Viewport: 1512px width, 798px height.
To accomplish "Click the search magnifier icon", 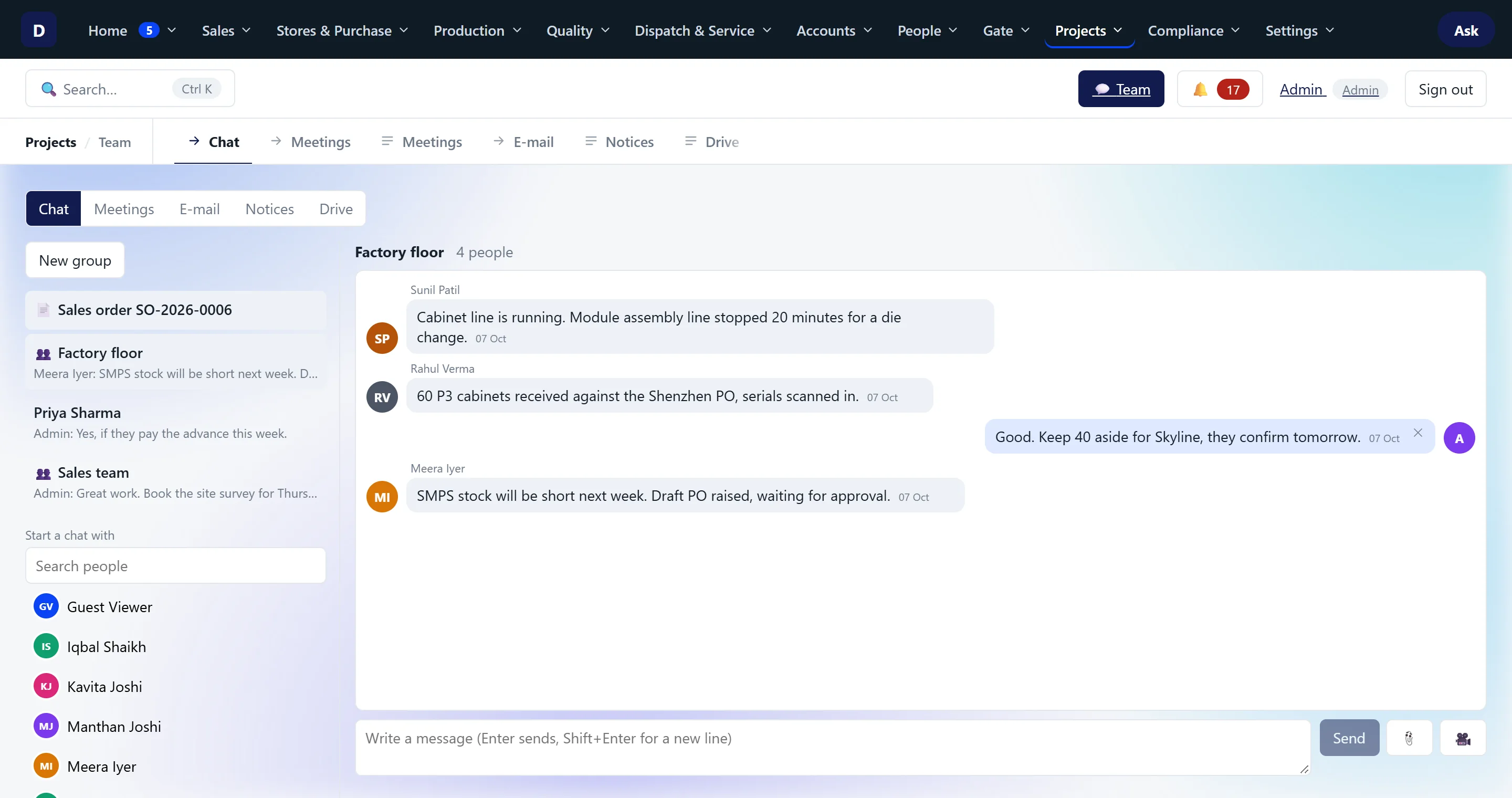I will pyautogui.click(x=49, y=89).
